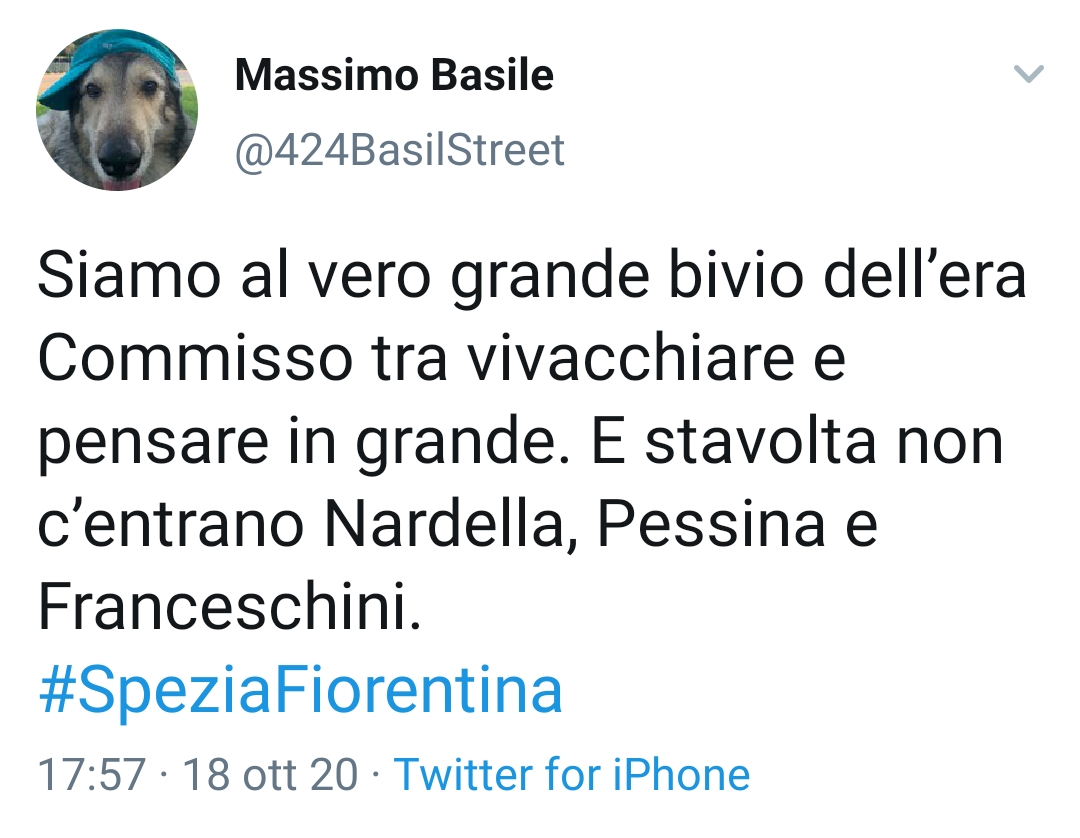Open Massimo Basile's profile via his name
Image resolution: width=1080 pixels, height=838 pixels.
393,75
